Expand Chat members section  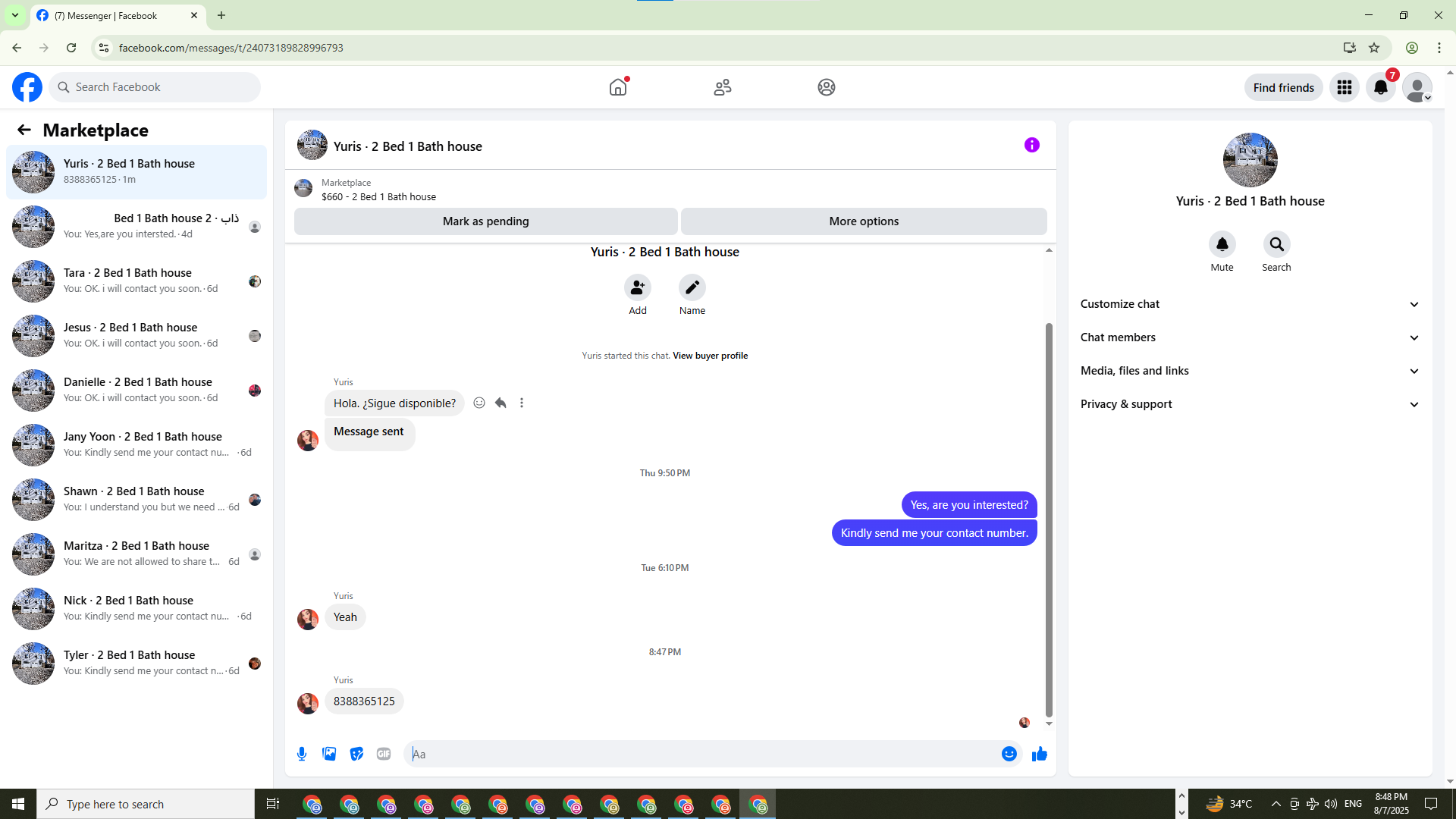click(x=1250, y=337)
